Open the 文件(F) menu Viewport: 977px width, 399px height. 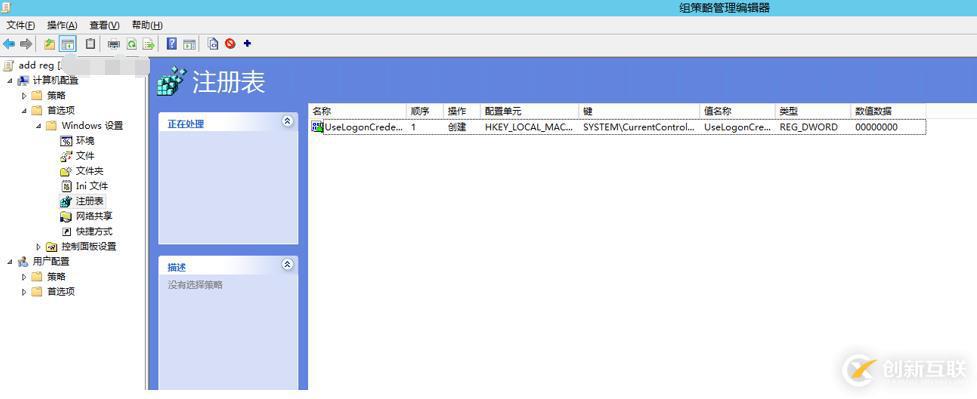coord(21,25)
